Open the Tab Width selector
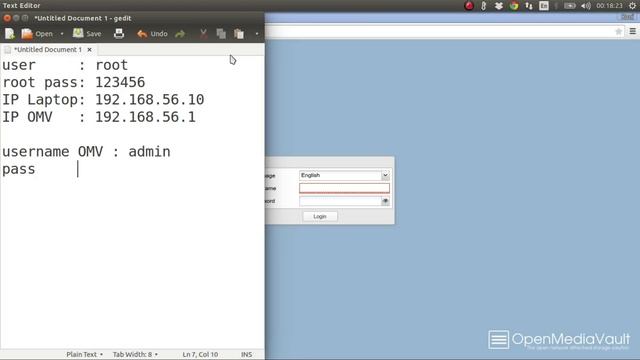 click(x=135, y=354)
